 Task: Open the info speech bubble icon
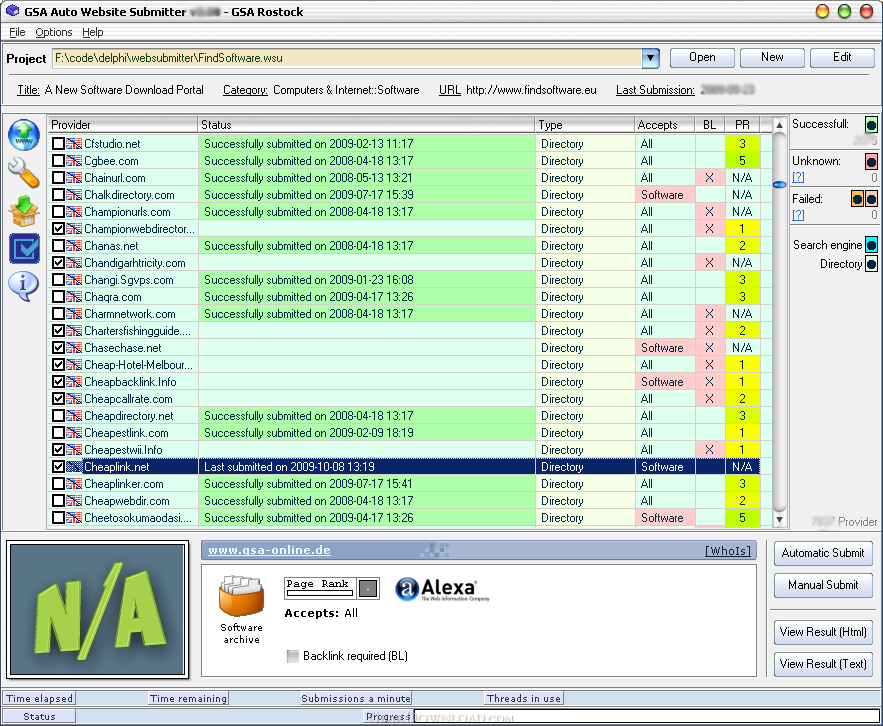pos(23,286)
